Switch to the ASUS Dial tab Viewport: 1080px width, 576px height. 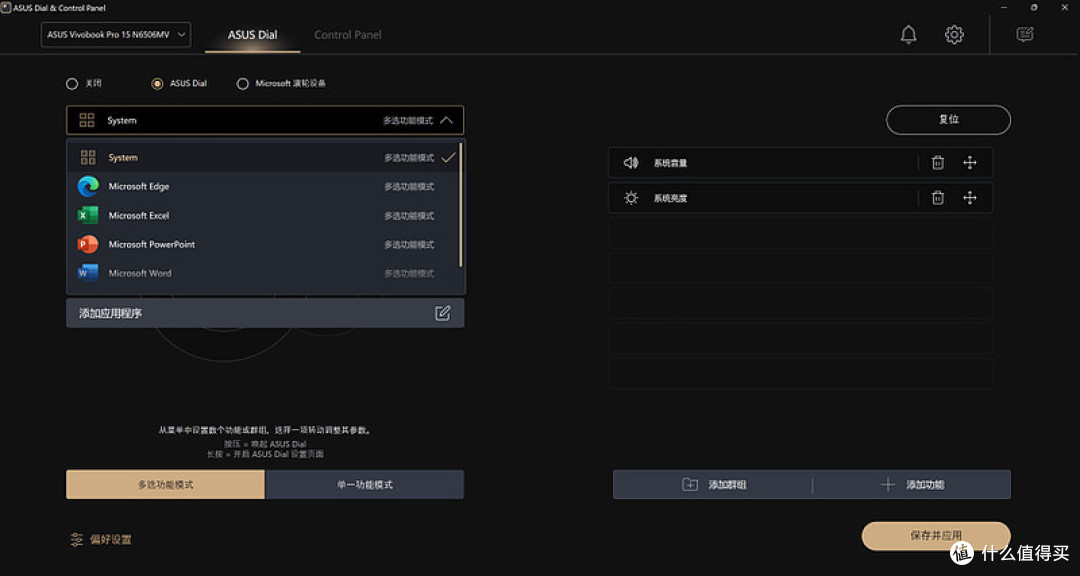click(x=253, y=34)
